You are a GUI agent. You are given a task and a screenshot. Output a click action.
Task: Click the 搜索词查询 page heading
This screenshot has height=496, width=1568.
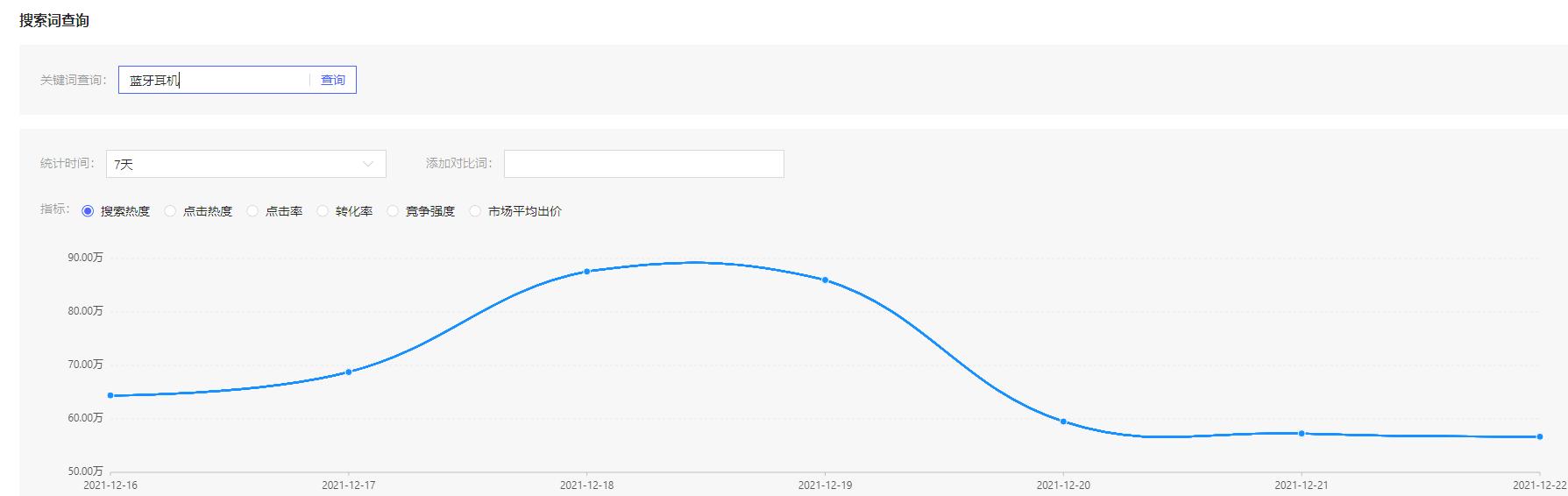[54, 20]
